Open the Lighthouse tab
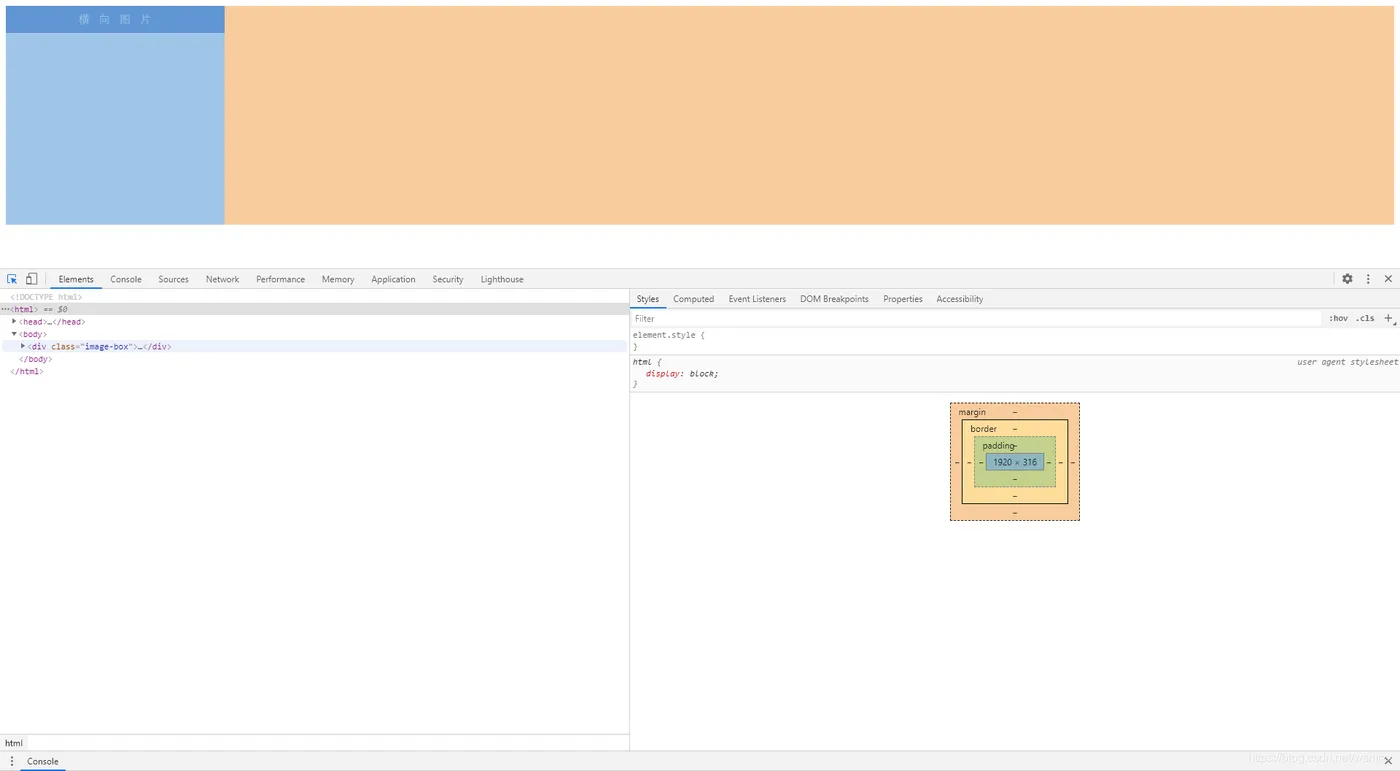Screen dimensions: 1400x771 (x=502, y=279)
